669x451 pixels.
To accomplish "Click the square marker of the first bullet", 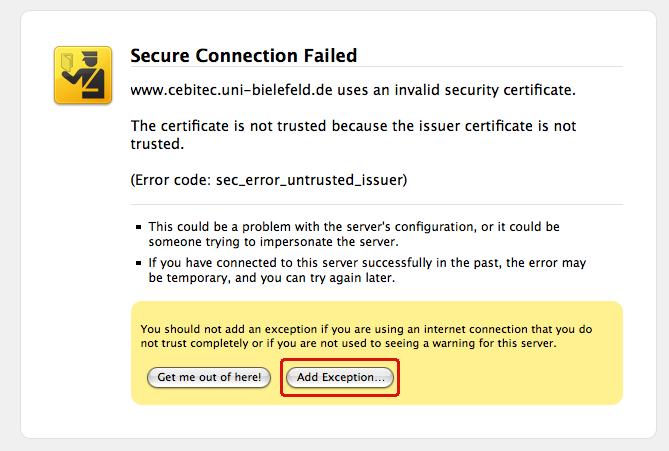I will click(x=138, y=227).
